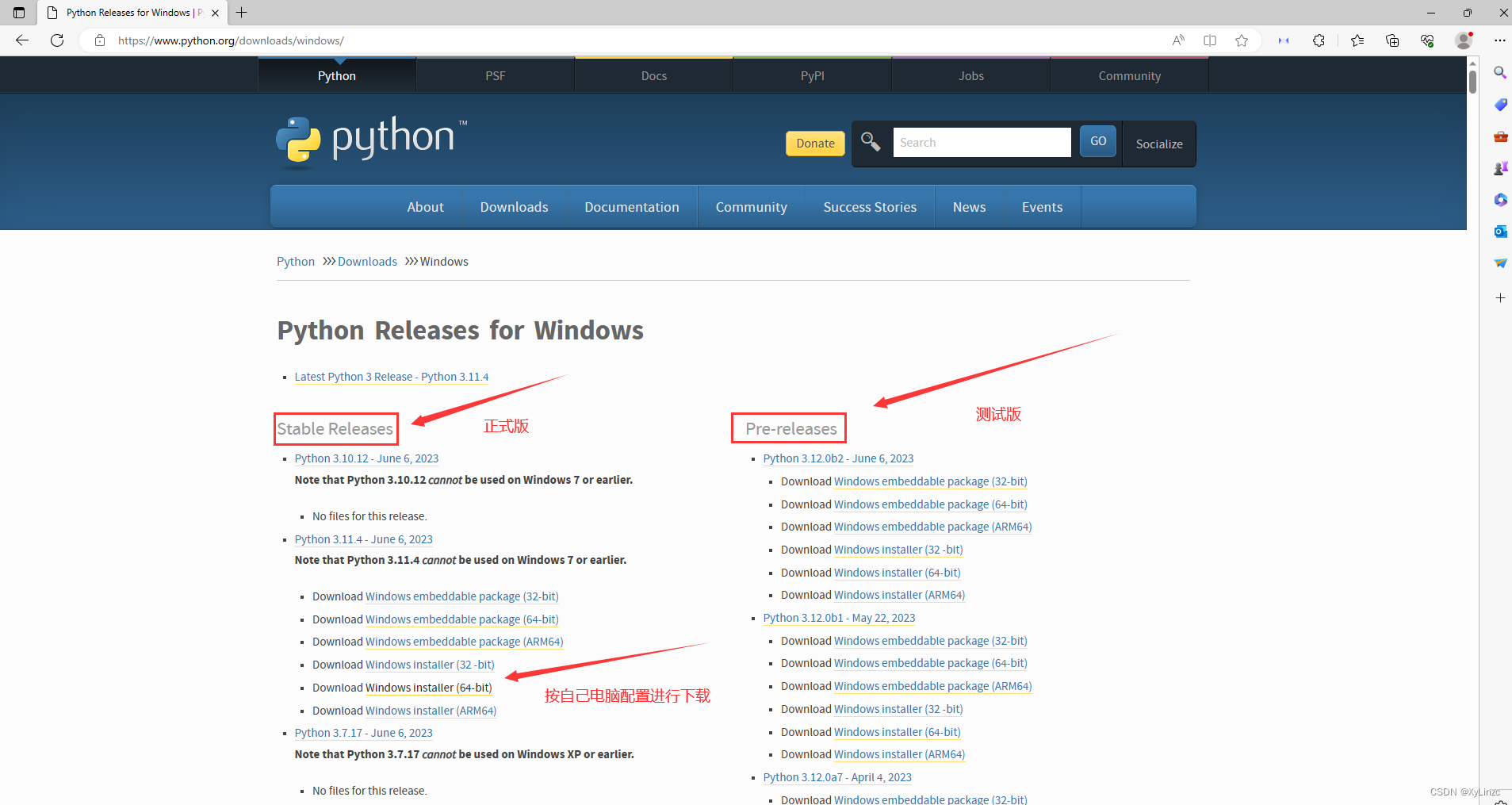Open Bing search in the Edge sidebar
This screenshot has width=1512, height=805.
[x=1499, y=72]
